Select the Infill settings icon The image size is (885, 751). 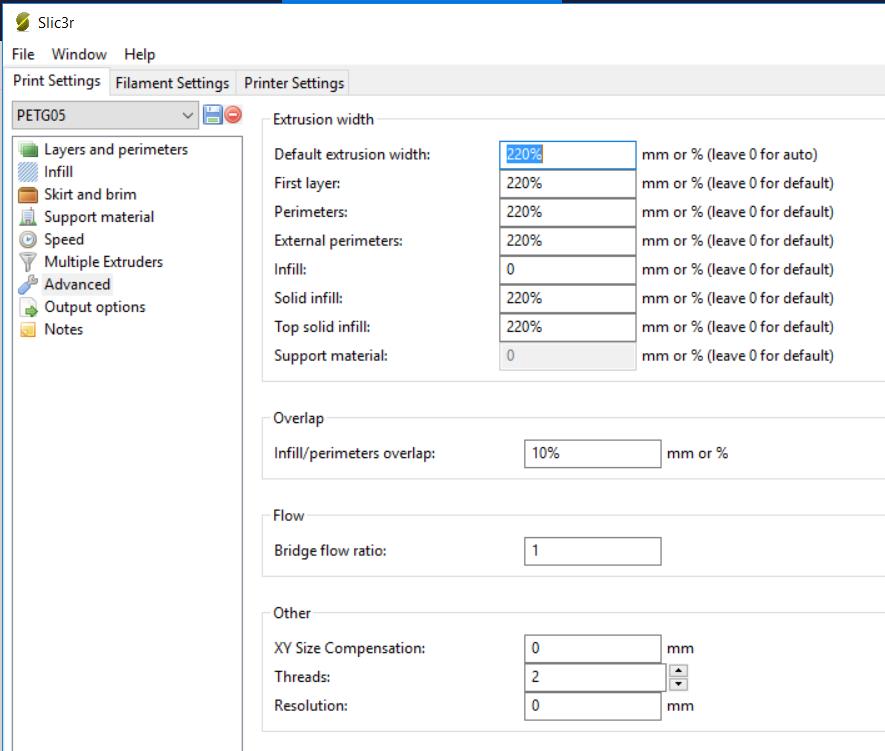[x=28, y=172]
